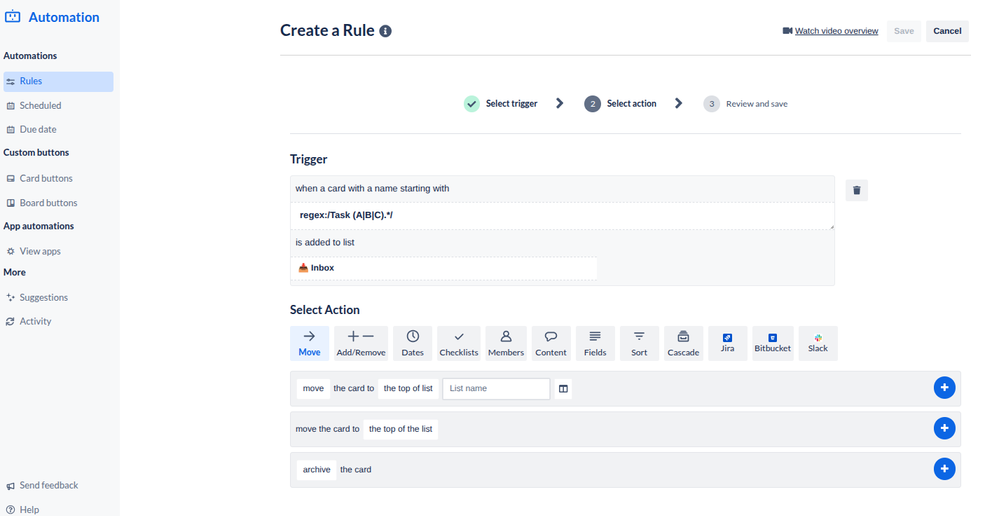999x516 pixels.
Task: Click the step 3 number circle
Action: click(712, 104)
